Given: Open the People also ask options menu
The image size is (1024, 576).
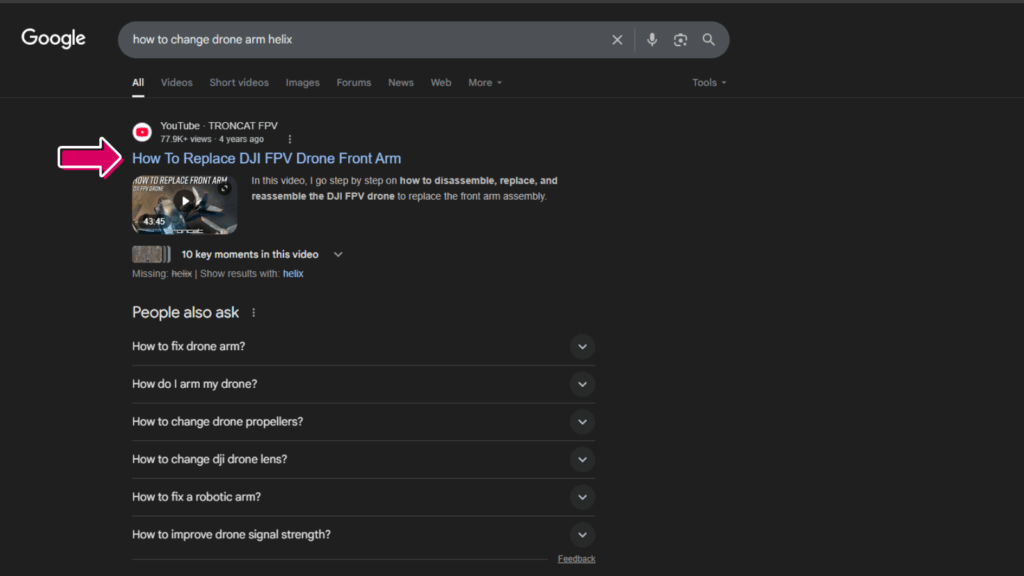Looking at the screenshot, I should click(x=254, y=313).
